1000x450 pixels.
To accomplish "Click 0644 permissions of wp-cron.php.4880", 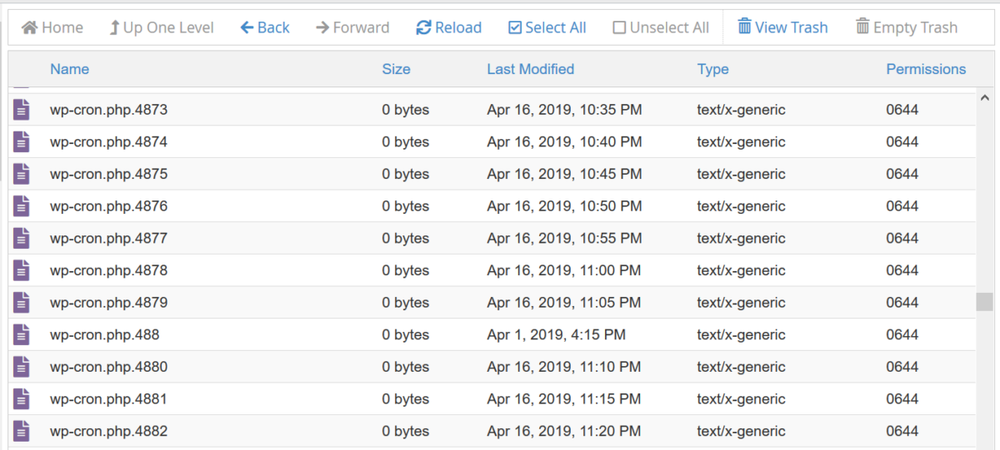I will (902, 367).
